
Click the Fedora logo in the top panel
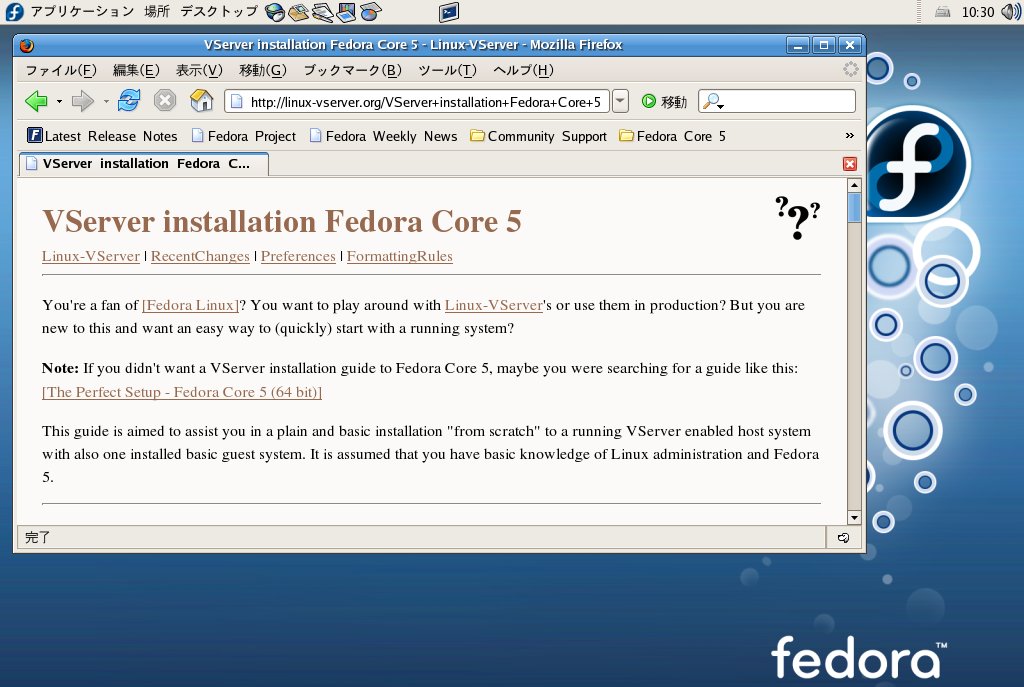point(14,12)
